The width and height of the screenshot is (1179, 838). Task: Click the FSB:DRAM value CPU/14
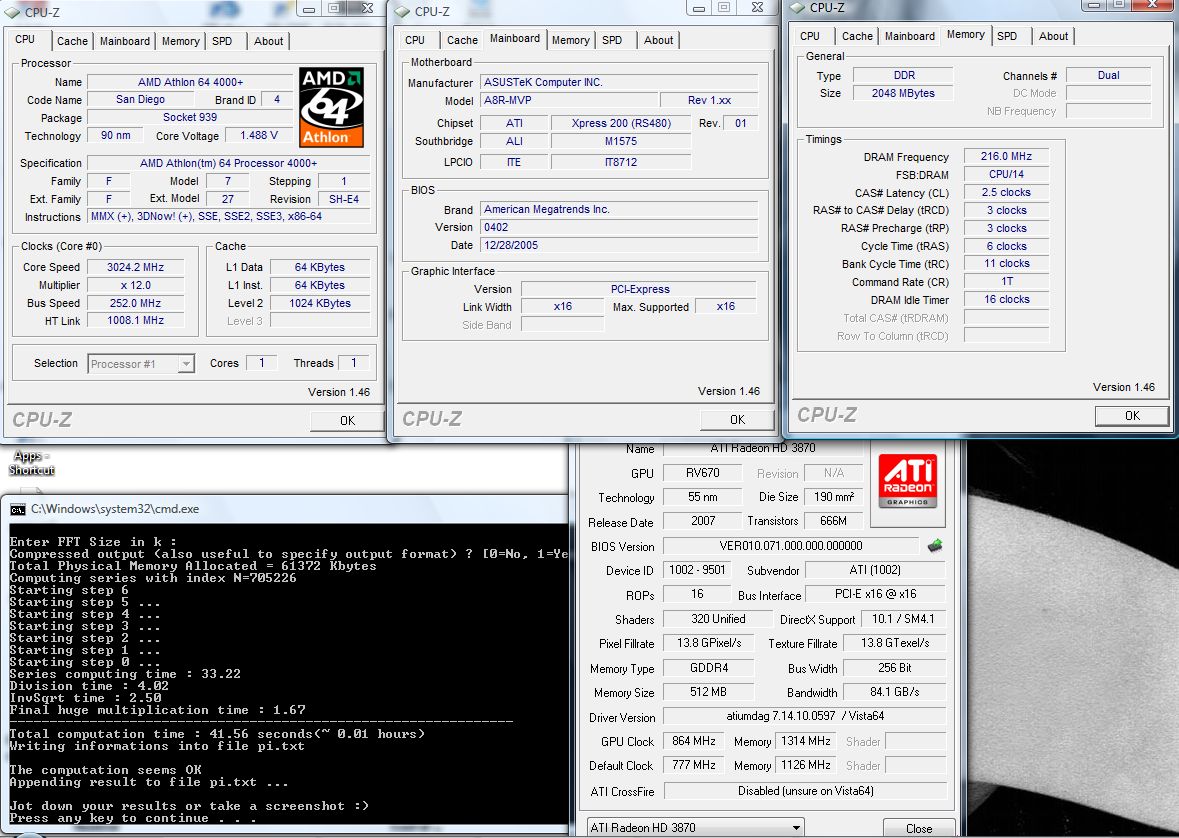click(1006, 175)
